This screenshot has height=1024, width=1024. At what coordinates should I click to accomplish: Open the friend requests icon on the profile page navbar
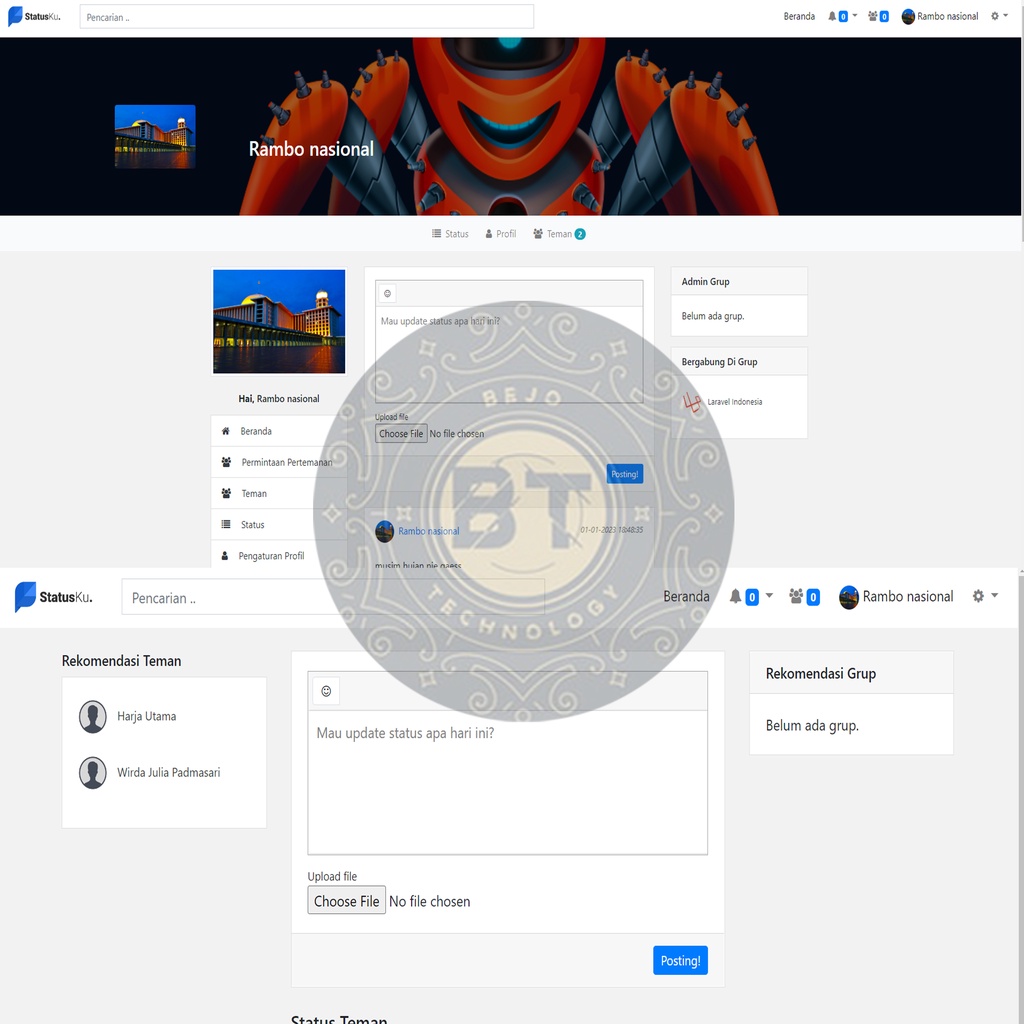tap(872, 16)
